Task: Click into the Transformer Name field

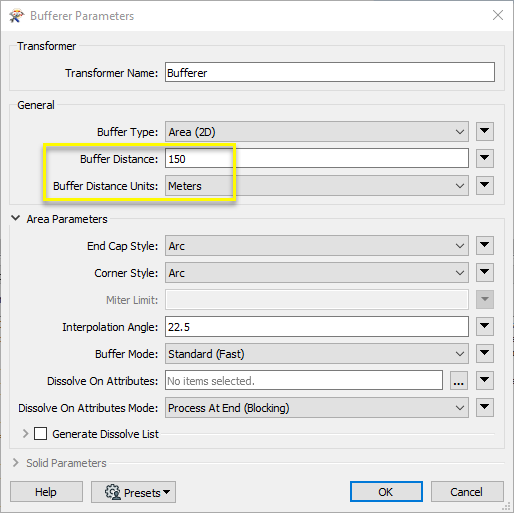Action: coord(330,72)
